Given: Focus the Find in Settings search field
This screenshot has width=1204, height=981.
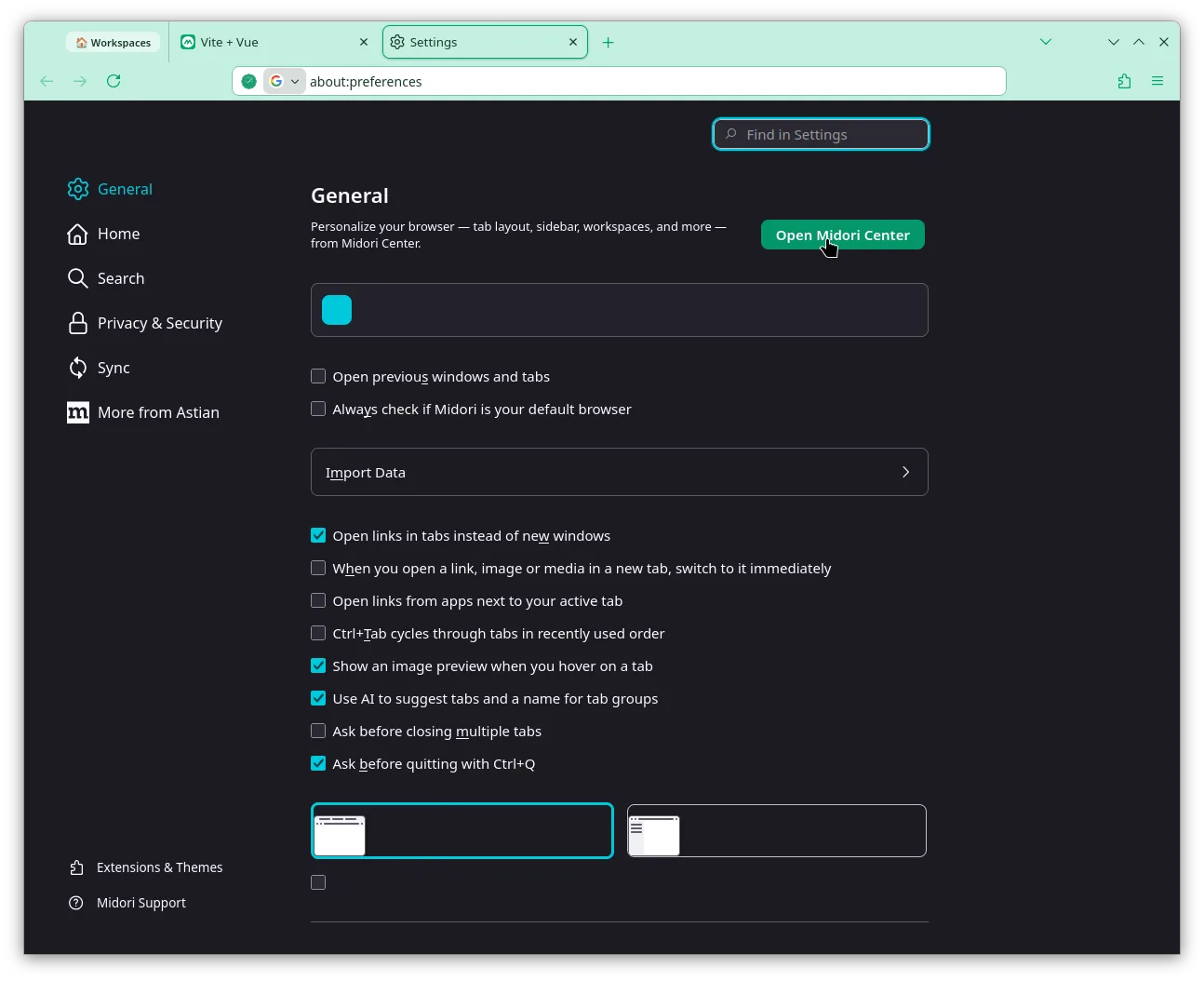Looking at the screenshot, I should [821, 134].
